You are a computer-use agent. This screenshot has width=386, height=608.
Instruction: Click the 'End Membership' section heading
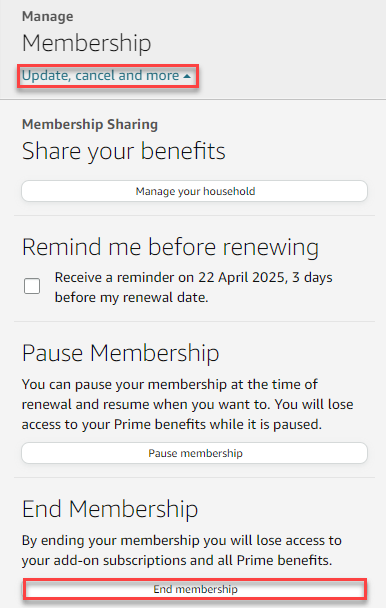(x=110, y=509)
